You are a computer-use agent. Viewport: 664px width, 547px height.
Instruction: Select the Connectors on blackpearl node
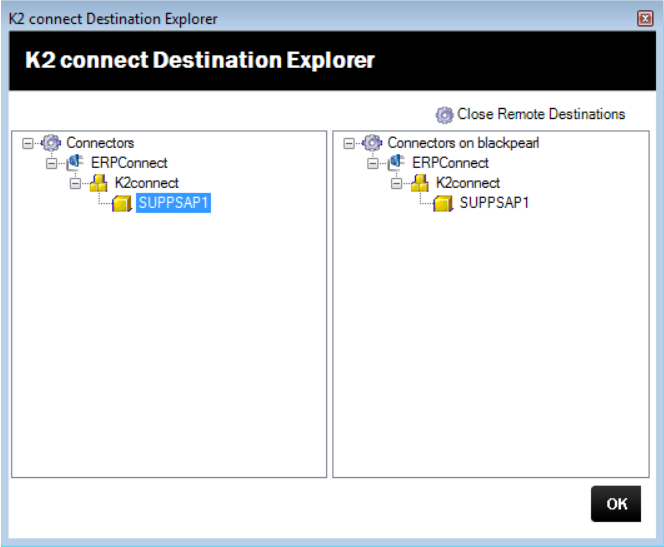pos(463,143)
